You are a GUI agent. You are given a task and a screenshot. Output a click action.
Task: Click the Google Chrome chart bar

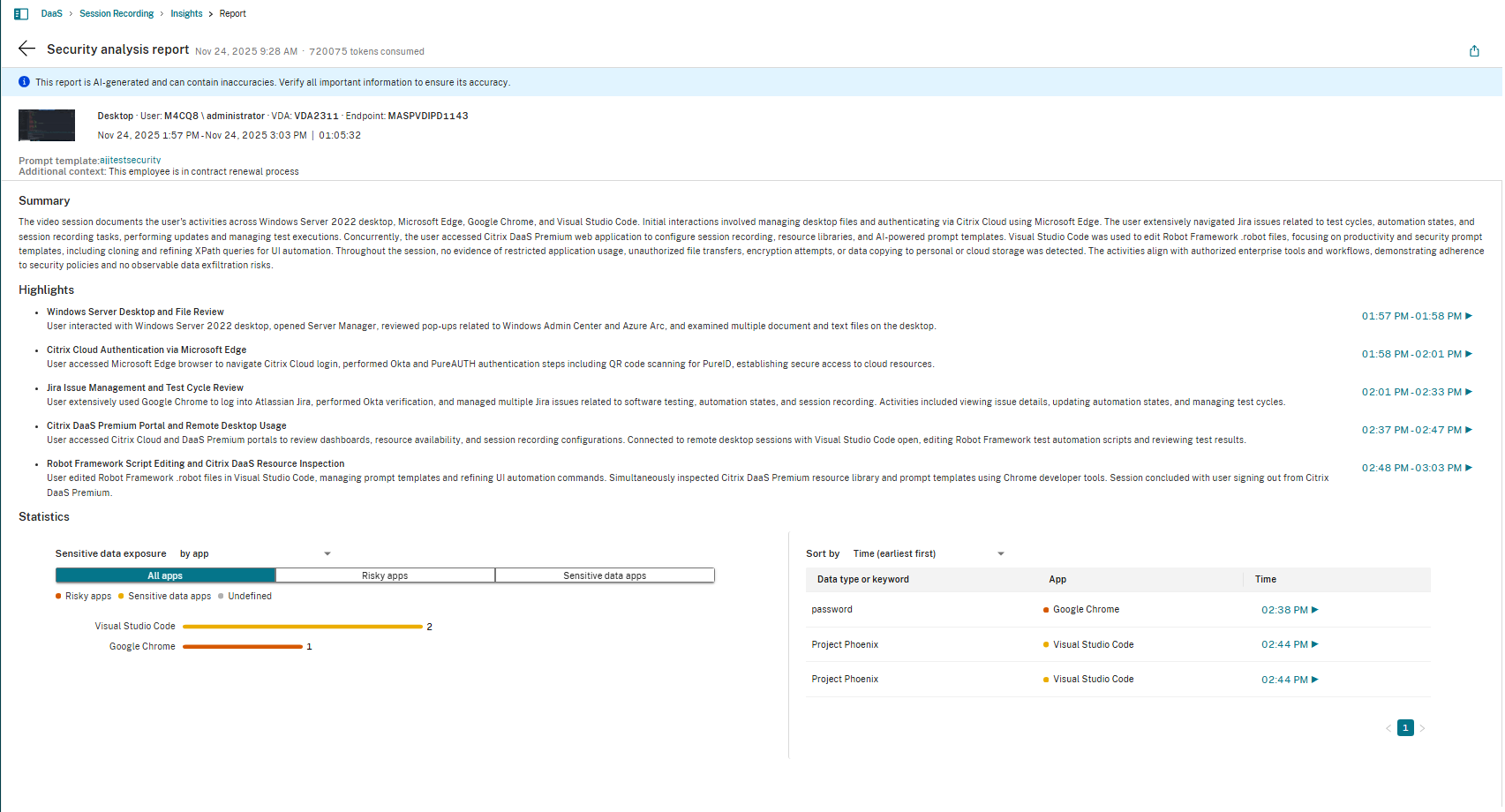pos(243,647)
